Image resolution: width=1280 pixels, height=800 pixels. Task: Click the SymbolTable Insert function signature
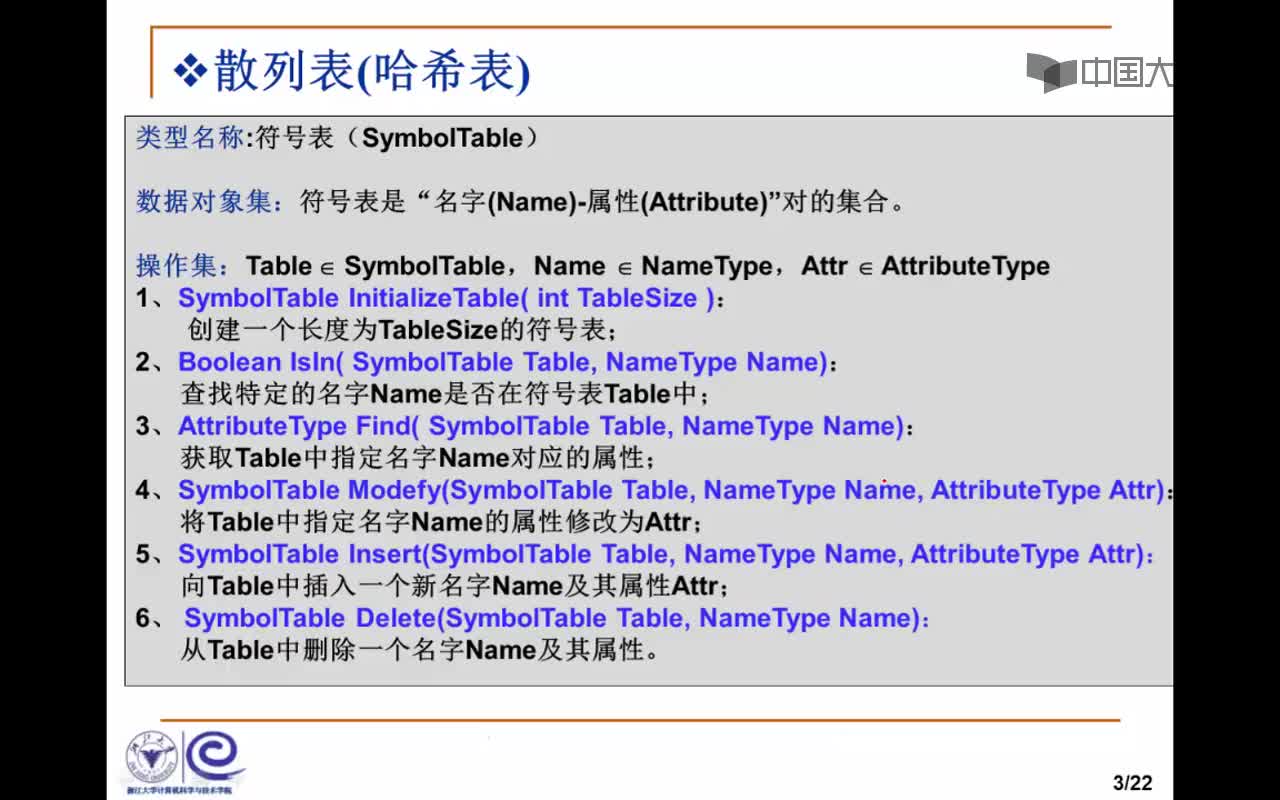pyautogui.click(x=661, y=554)
